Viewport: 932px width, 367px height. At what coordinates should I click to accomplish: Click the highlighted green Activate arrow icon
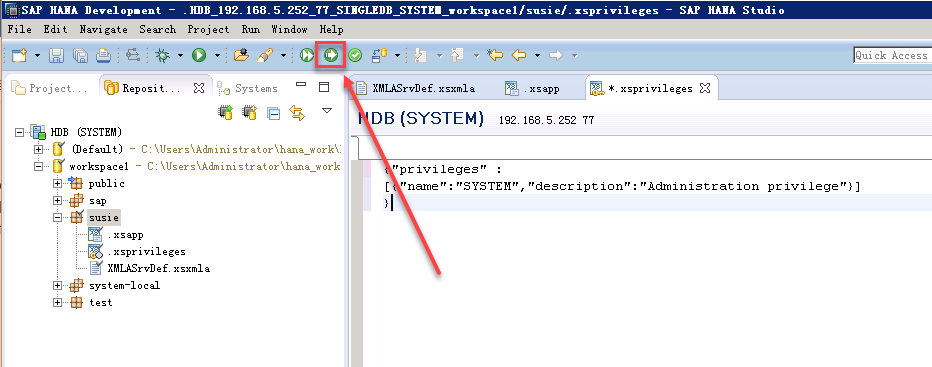coord(330,55)
